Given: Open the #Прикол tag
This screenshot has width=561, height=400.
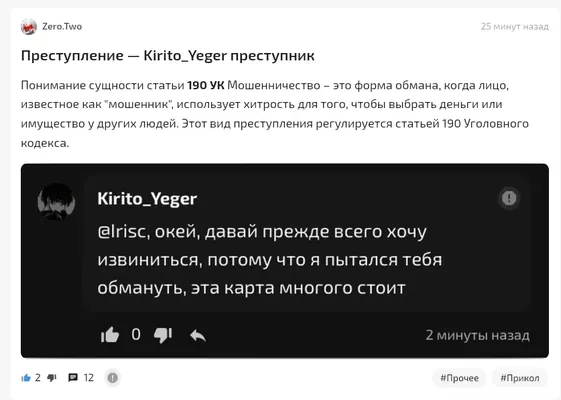Looking at the screenshot, I should coord(520,378).
